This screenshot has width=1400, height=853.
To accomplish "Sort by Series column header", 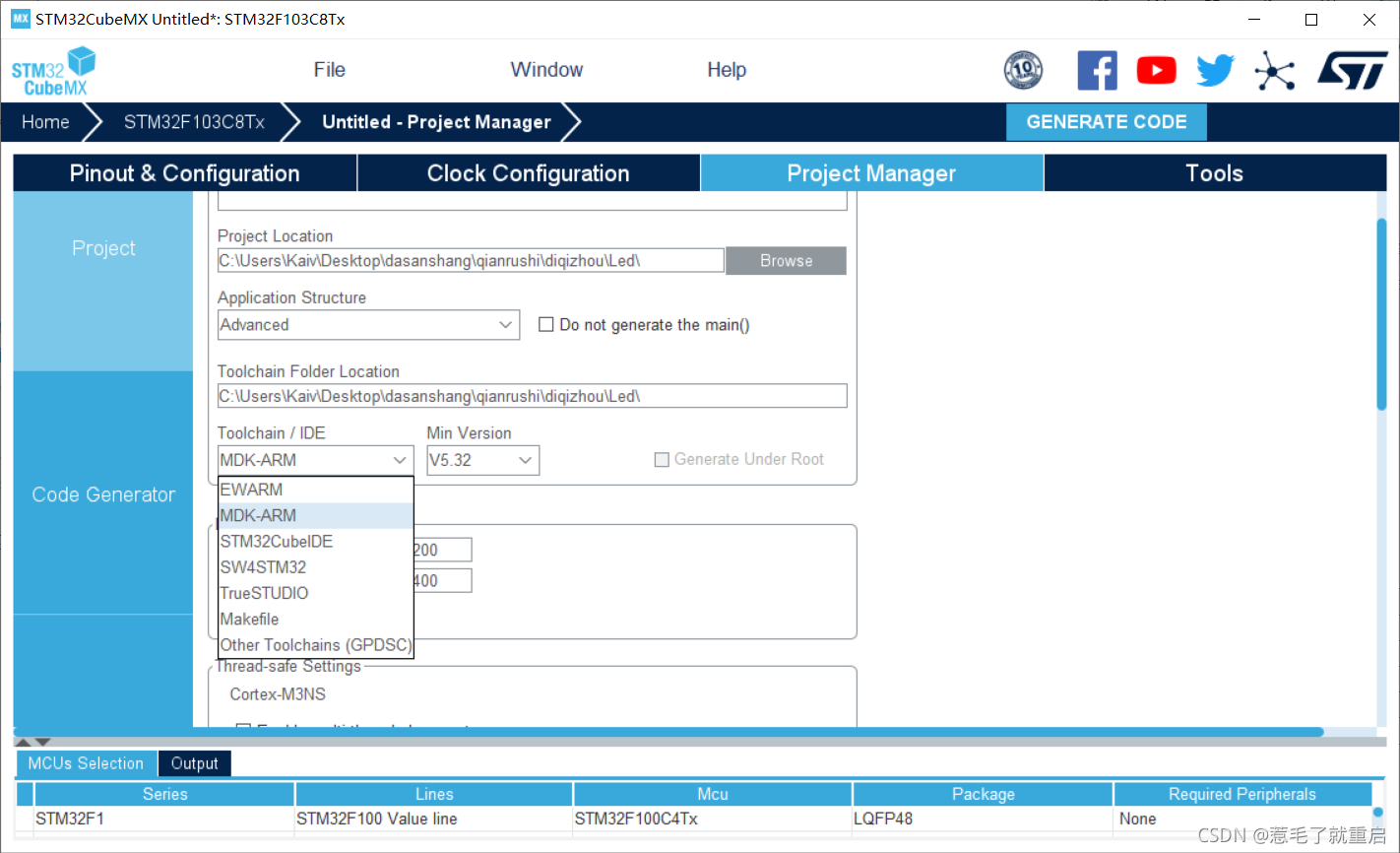I will point(164,794).
